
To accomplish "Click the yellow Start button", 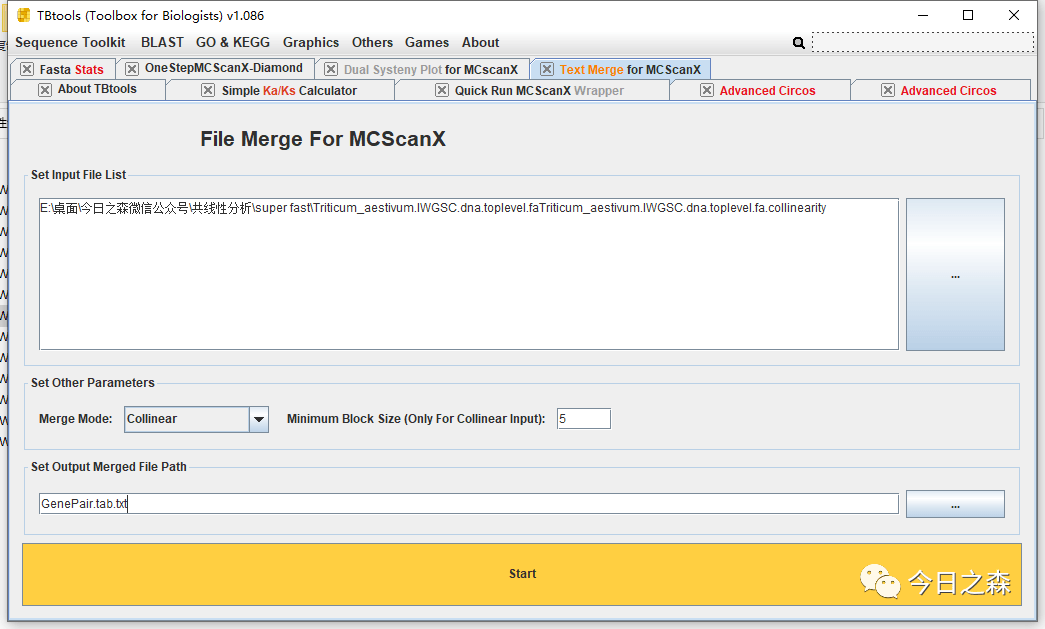I will point(522,574).
